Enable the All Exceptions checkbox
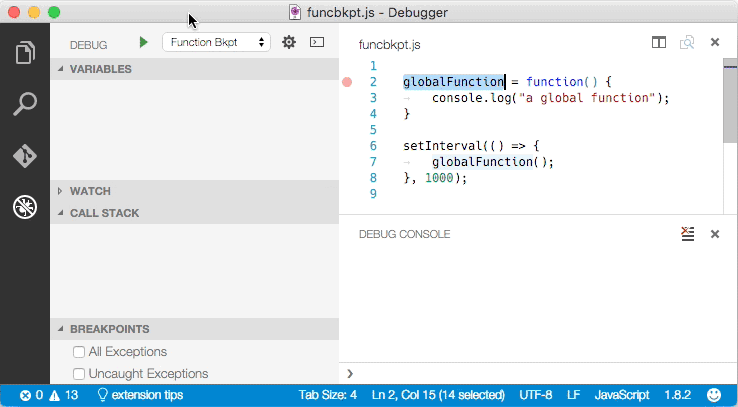 click(x=79, y=352)
